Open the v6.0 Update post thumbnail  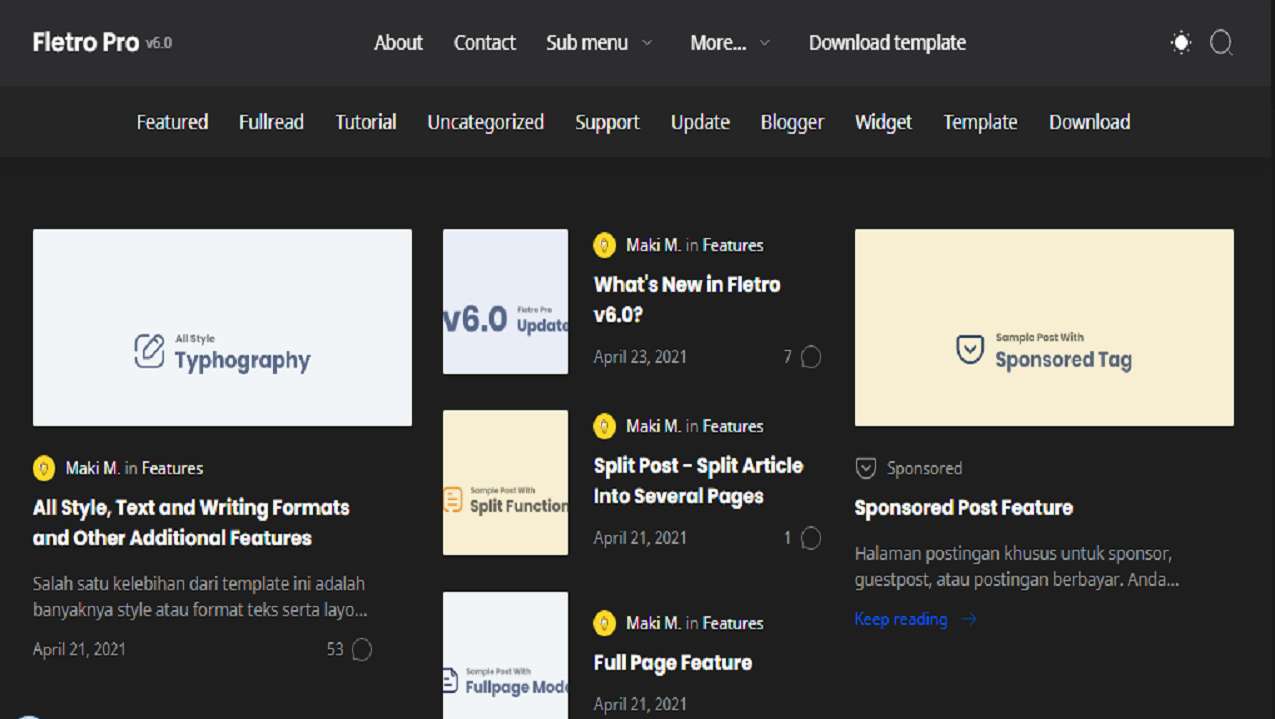[x=505, y=301]
